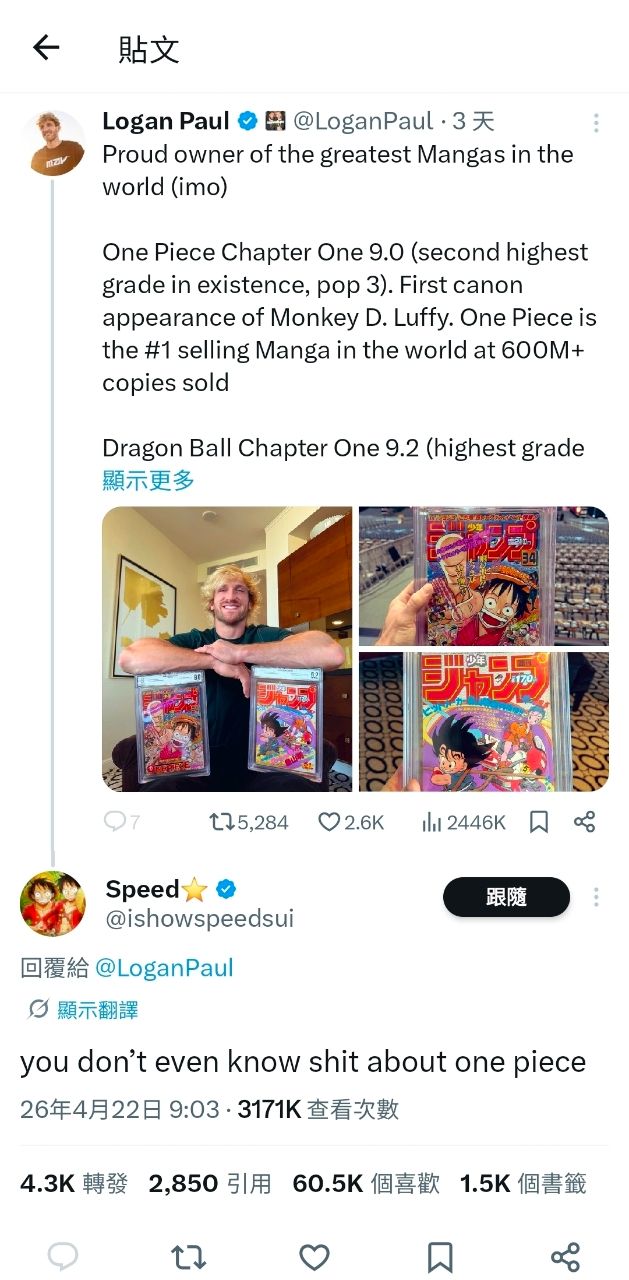Viewport: 629px width, 1280px height.
Task: Reply to Speed's post in bottom bar
Action: point(63,1257)
